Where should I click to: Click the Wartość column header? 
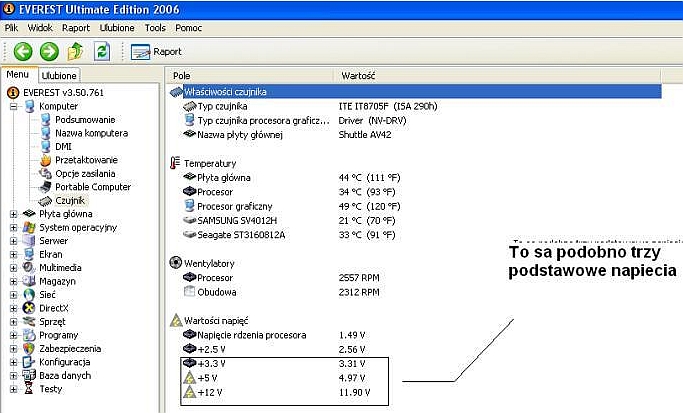click(498, 76)
